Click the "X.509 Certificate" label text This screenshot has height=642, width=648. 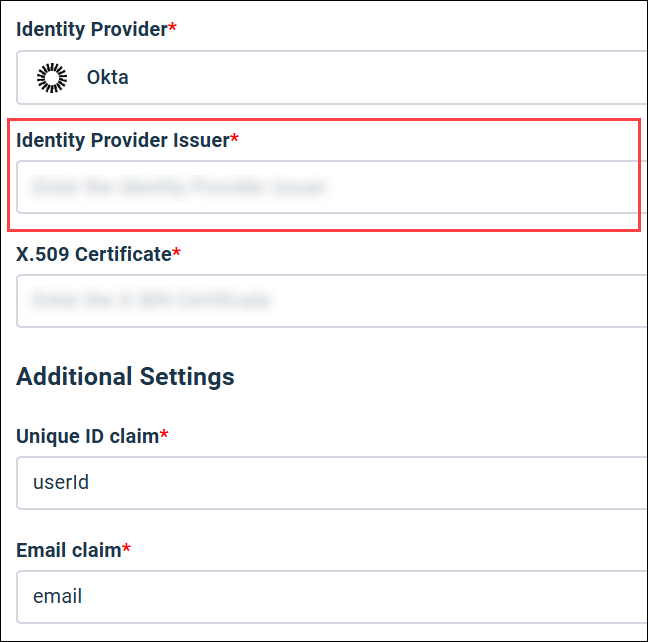click(93, 254)
